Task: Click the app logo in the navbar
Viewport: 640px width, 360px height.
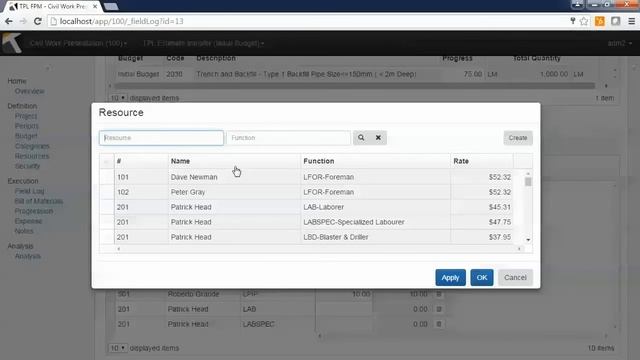Action: [x=11, y=43]
